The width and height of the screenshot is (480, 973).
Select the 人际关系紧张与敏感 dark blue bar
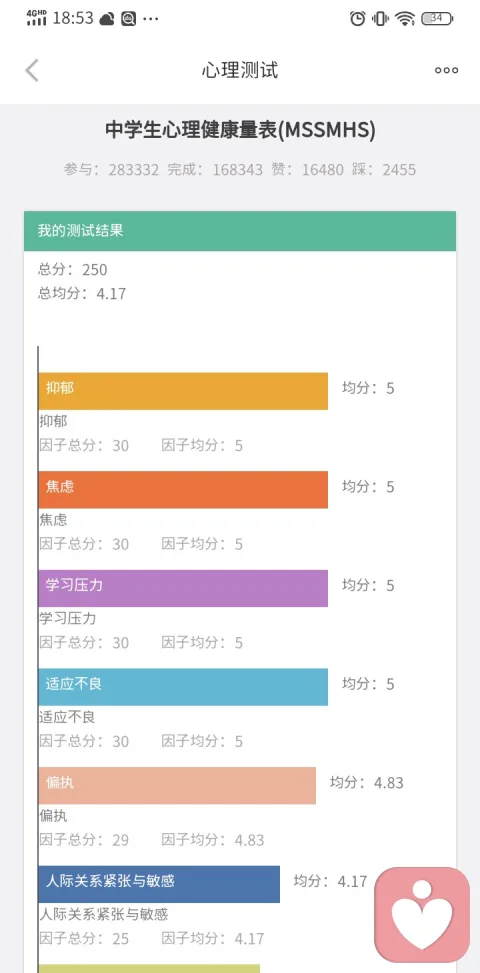[x=159, y=884]
